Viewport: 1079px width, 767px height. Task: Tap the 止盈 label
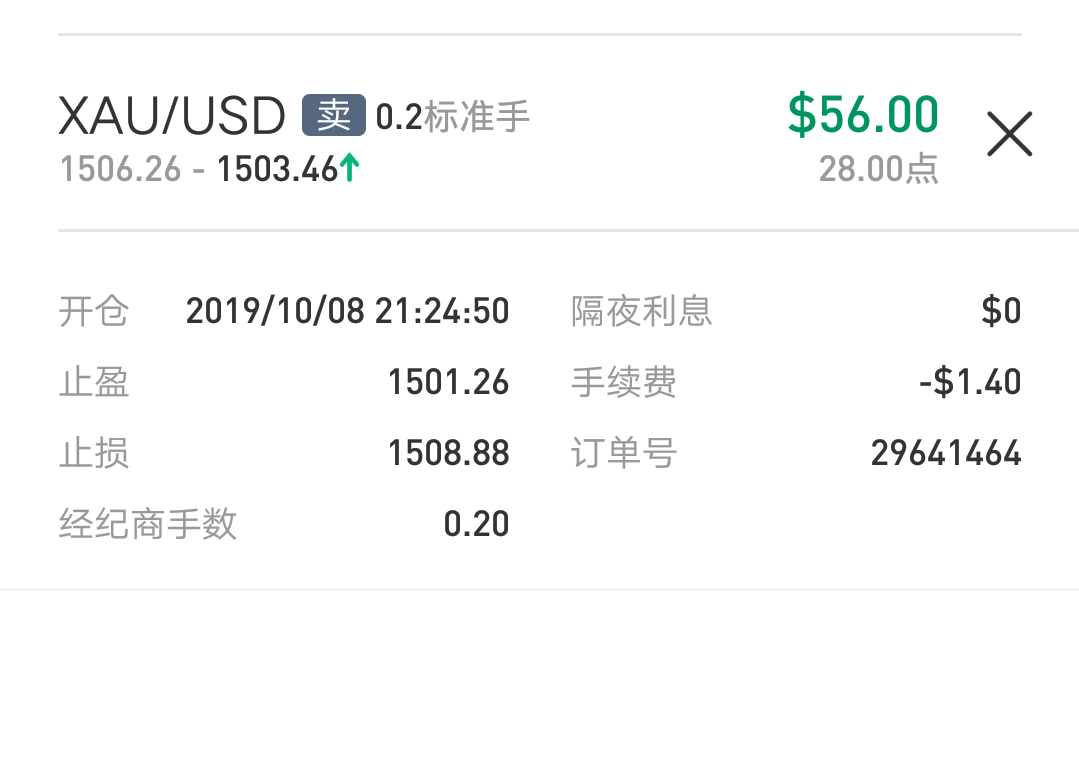(x=94, y=382)
